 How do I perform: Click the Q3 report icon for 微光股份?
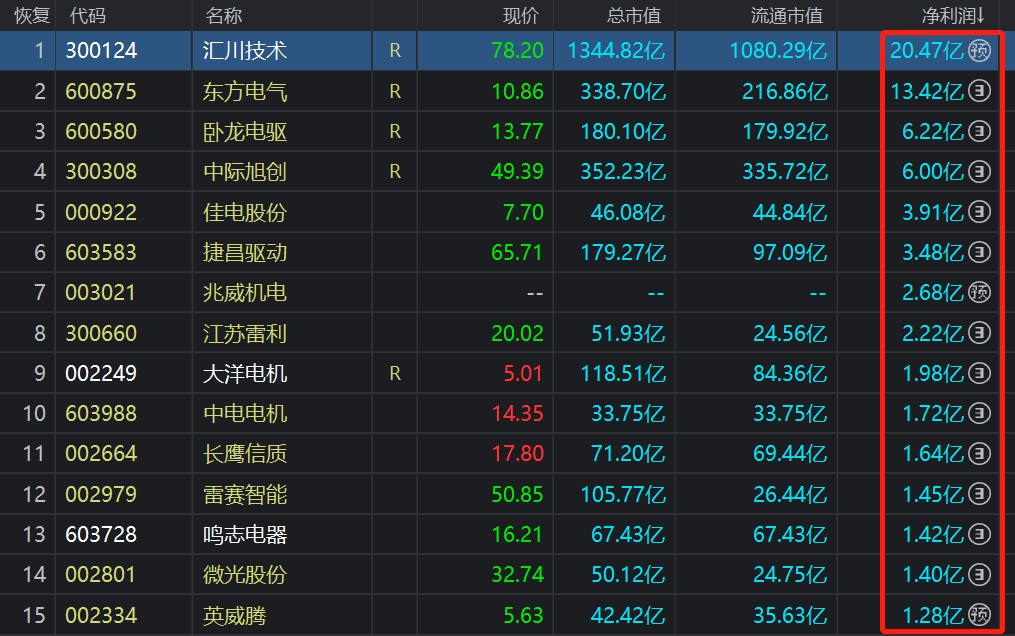(979, 574)
